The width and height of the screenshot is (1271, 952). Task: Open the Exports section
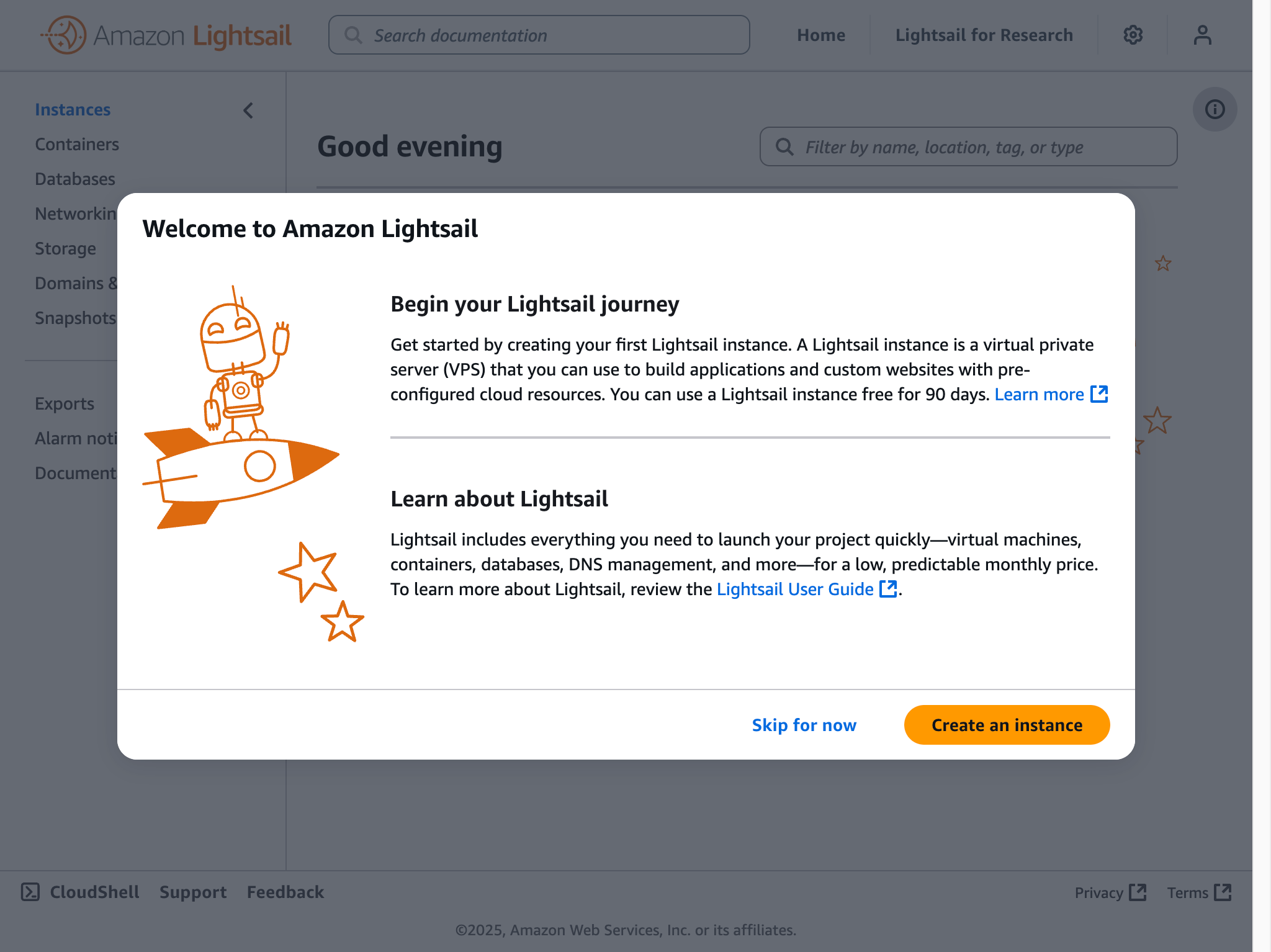[x=65, y=403]
